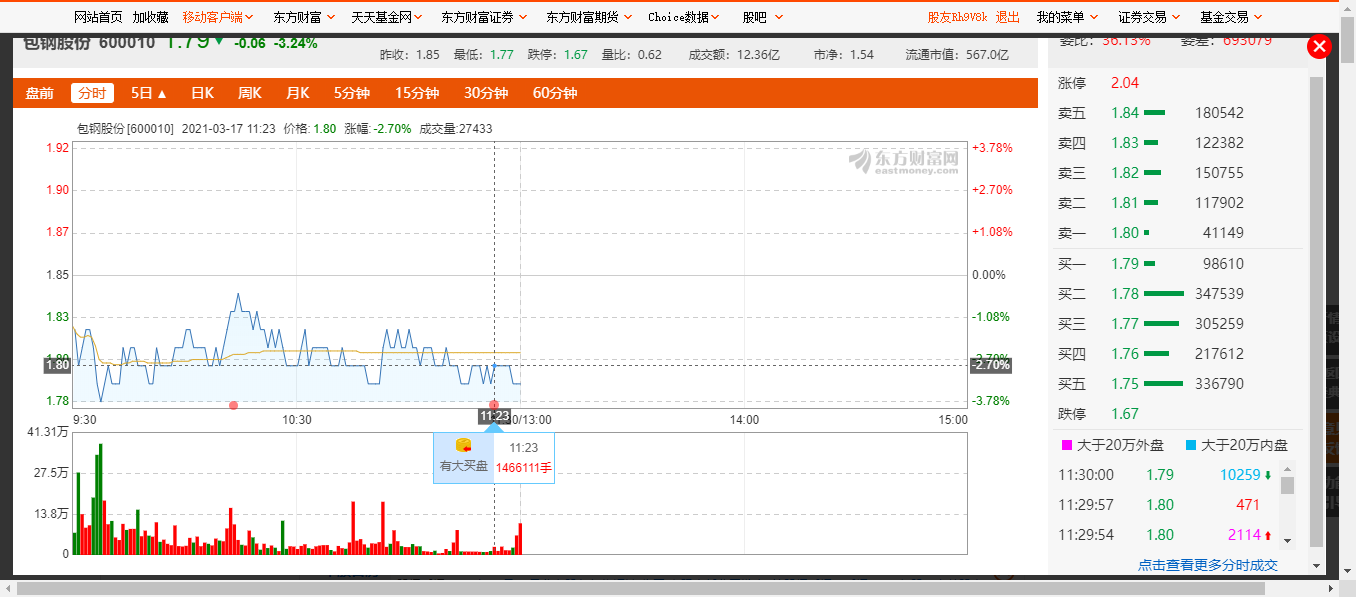
Task: Expand the Choice数据 dropdown
Action: click(x=685, y=17)
